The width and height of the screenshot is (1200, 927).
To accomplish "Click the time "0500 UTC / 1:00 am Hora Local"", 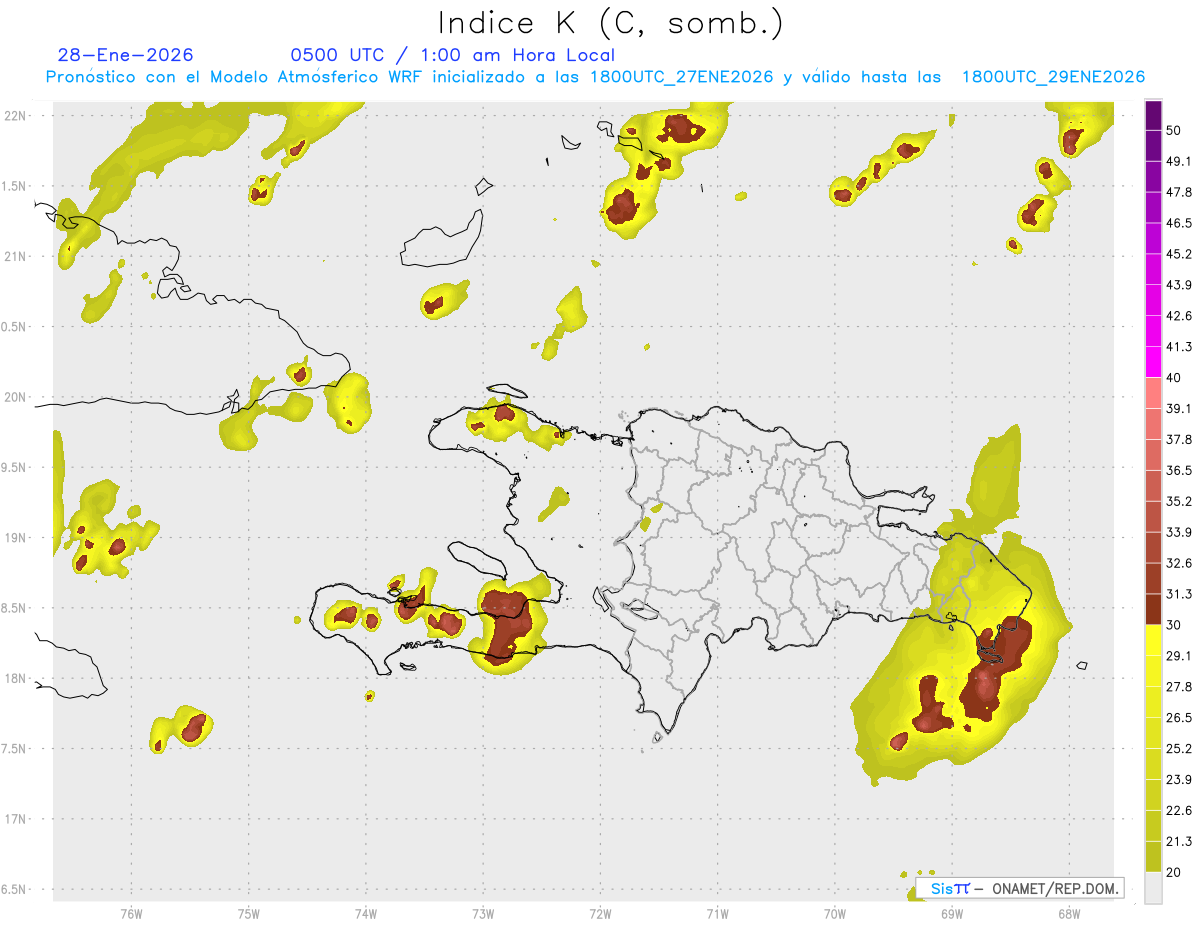I will [453, 55].
